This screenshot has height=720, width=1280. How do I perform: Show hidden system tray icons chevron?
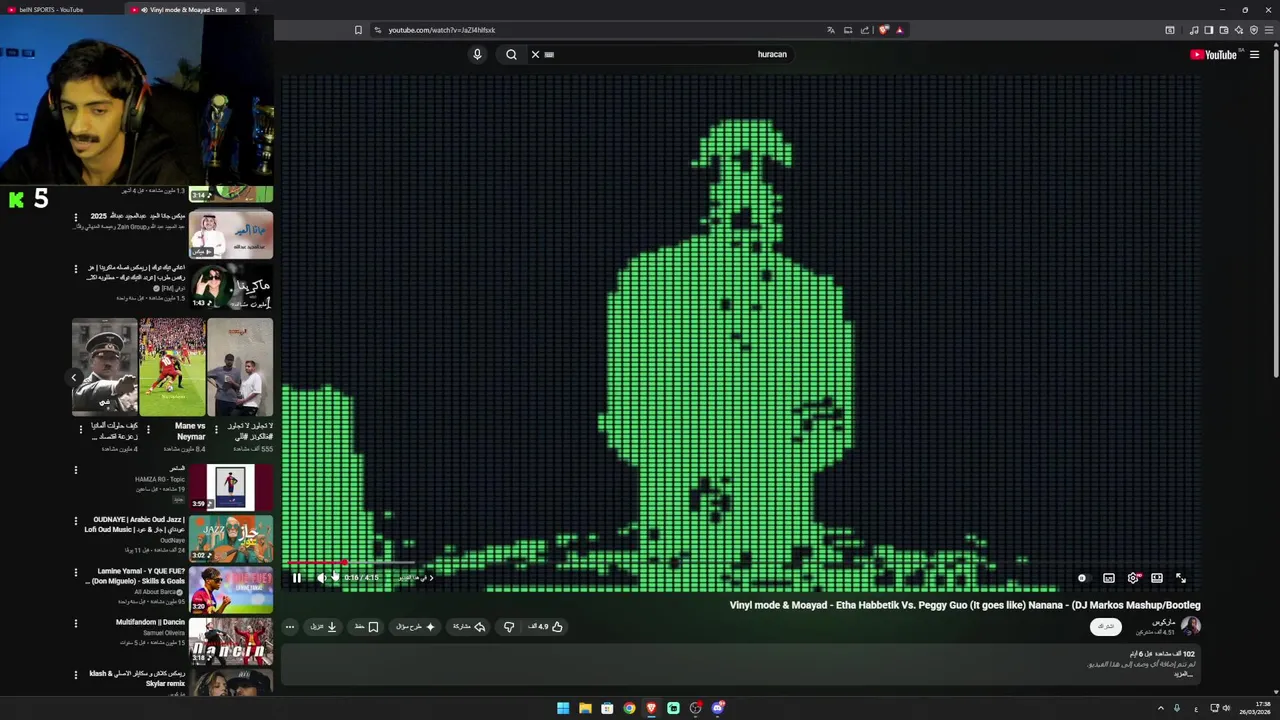[1161, 708]
